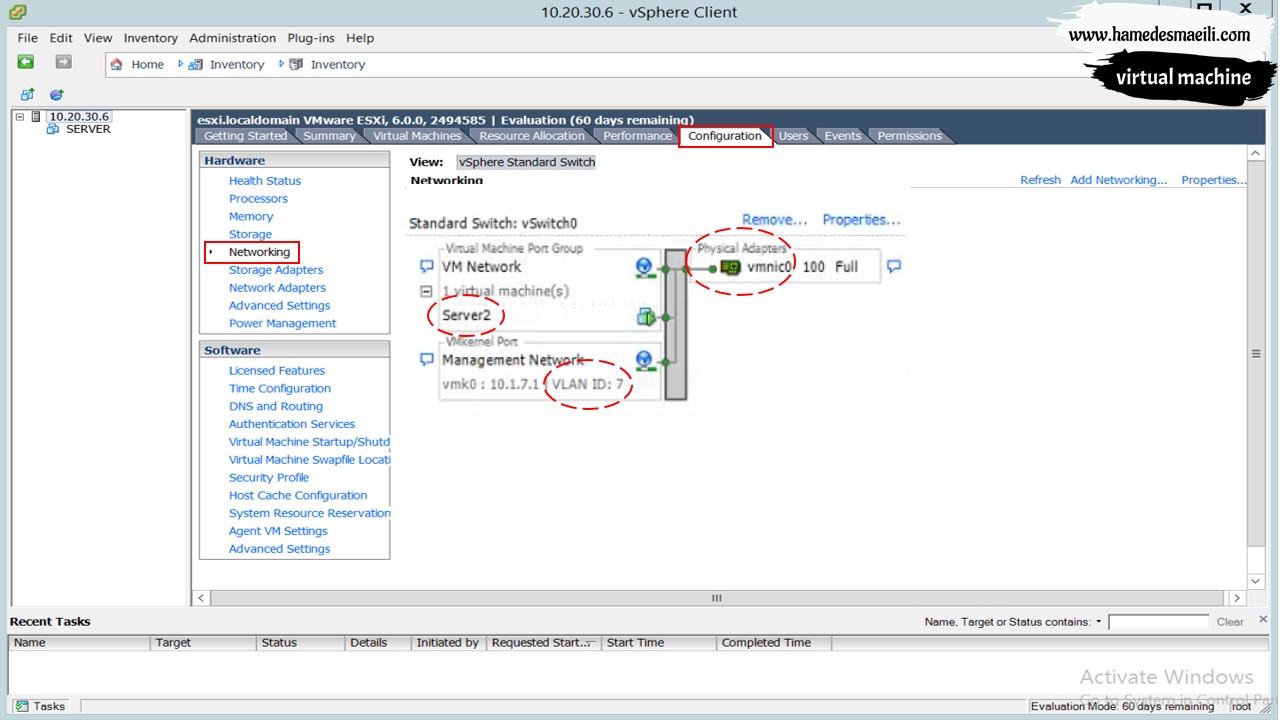Switch to the Resource Allocation tab
1280x720 pixels.
532,136
